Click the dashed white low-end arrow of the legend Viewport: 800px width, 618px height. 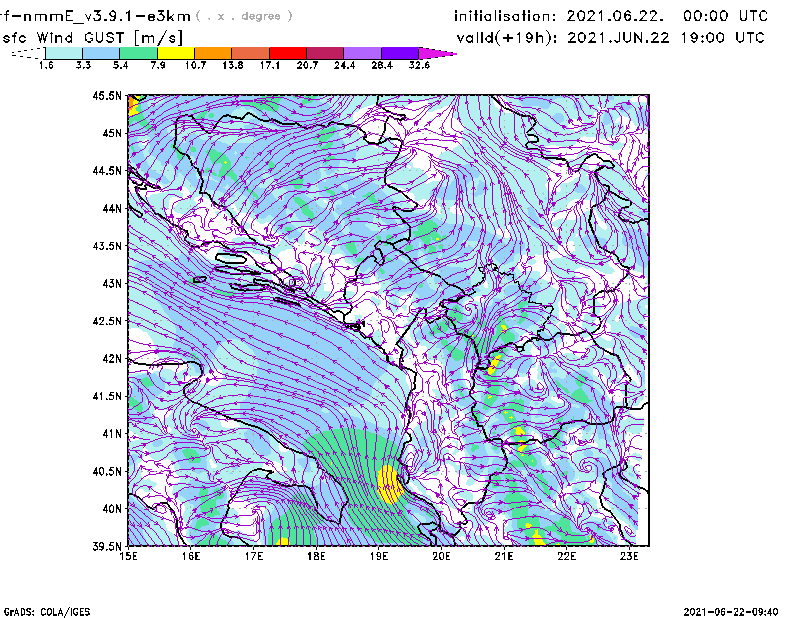point(28,53)
